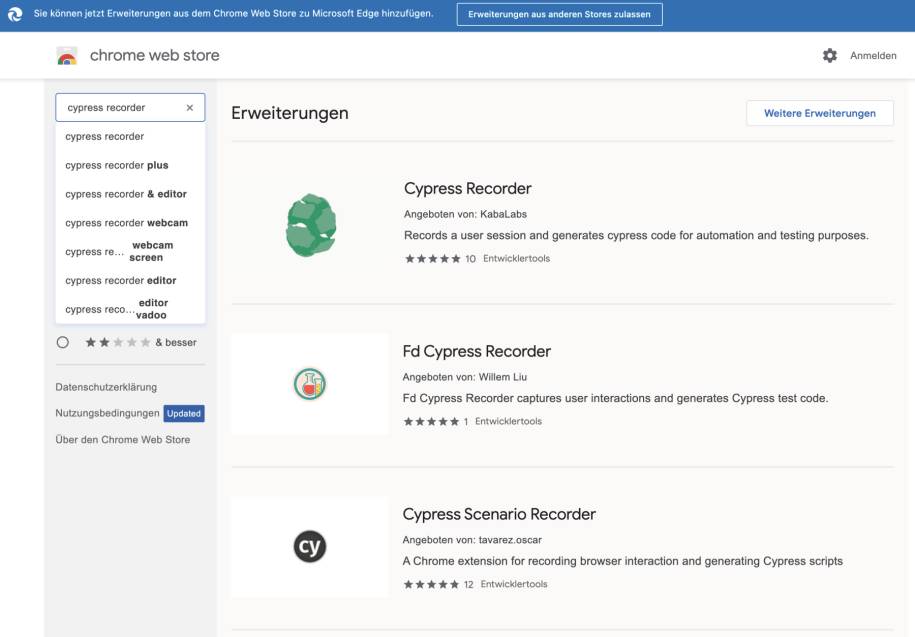Open the Cypress Recorder green extension icon
Screen dimensions: 915x637
pyautogui.click(x=311, y=225)
